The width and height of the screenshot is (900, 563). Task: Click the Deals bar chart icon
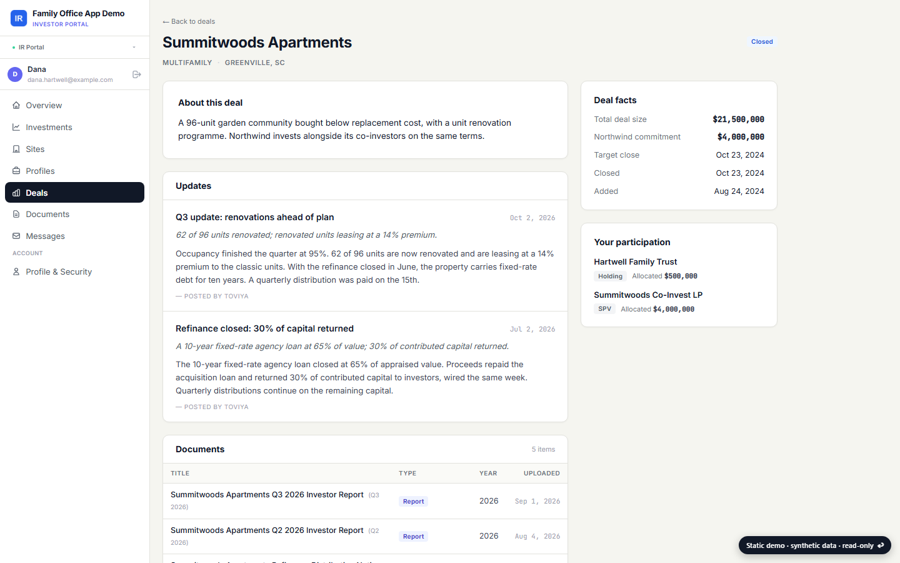[x=16, y=193]
